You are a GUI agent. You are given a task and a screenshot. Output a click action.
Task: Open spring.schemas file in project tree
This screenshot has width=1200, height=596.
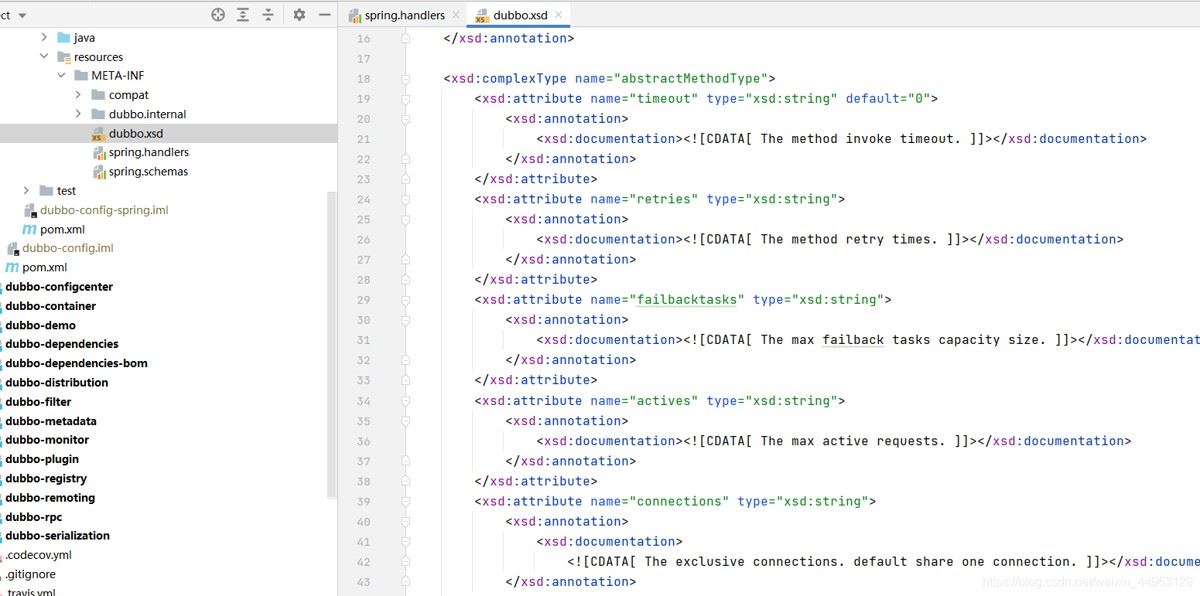click(x=141, y=171)
